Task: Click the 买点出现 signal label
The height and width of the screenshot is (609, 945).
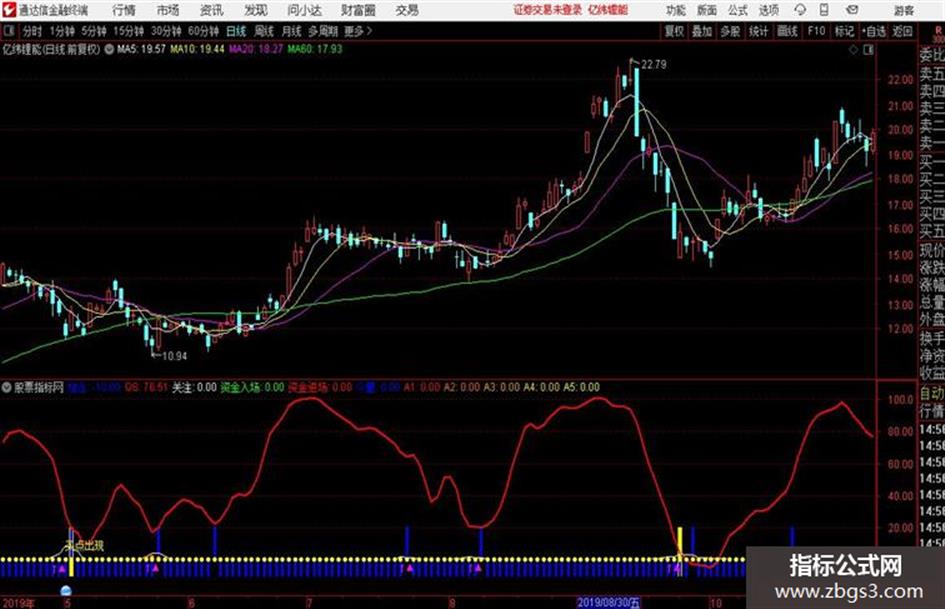Action: click(x=84, y=546)
